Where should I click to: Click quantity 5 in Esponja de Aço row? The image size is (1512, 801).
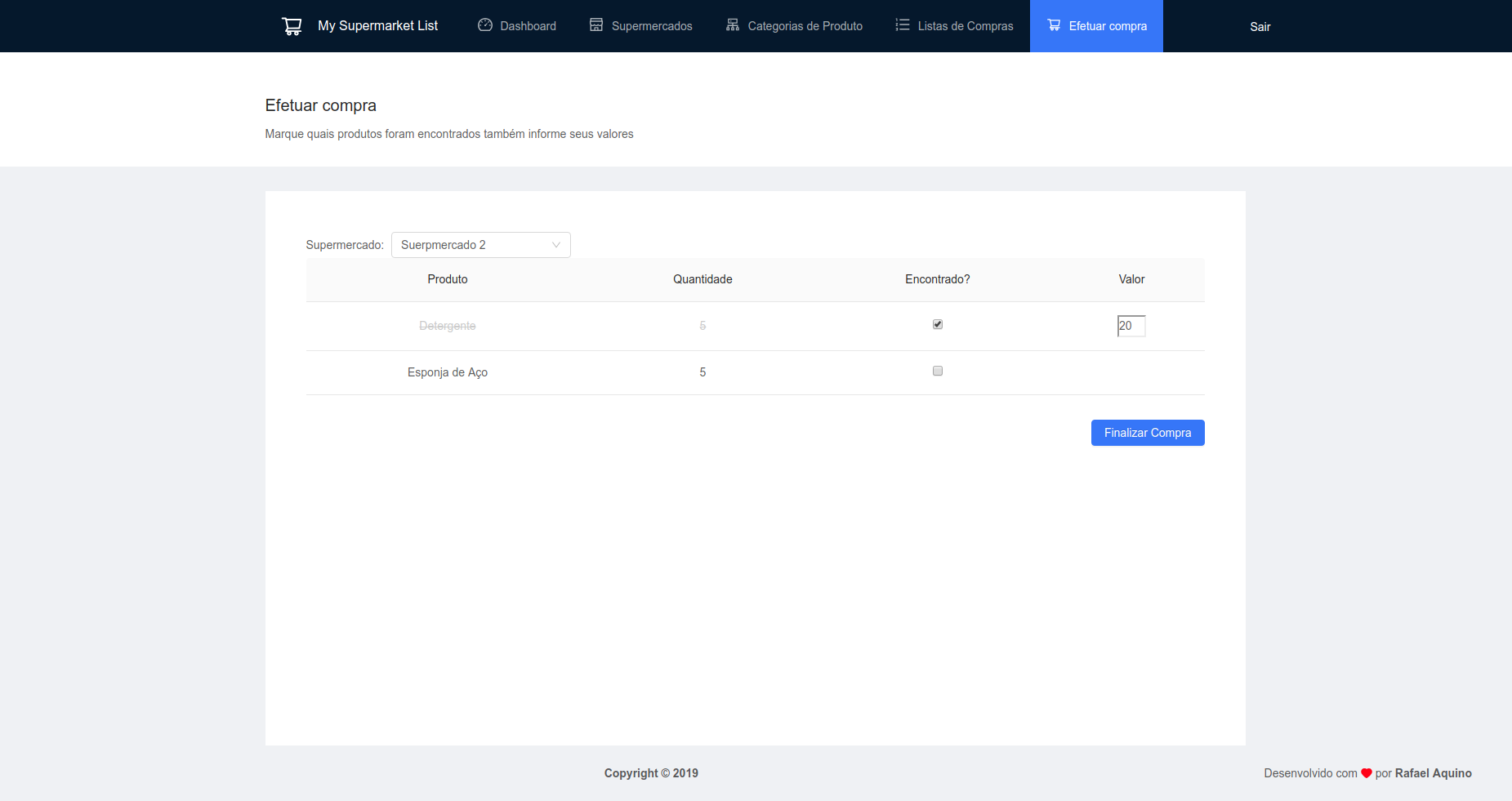click(x=702, y=372)
